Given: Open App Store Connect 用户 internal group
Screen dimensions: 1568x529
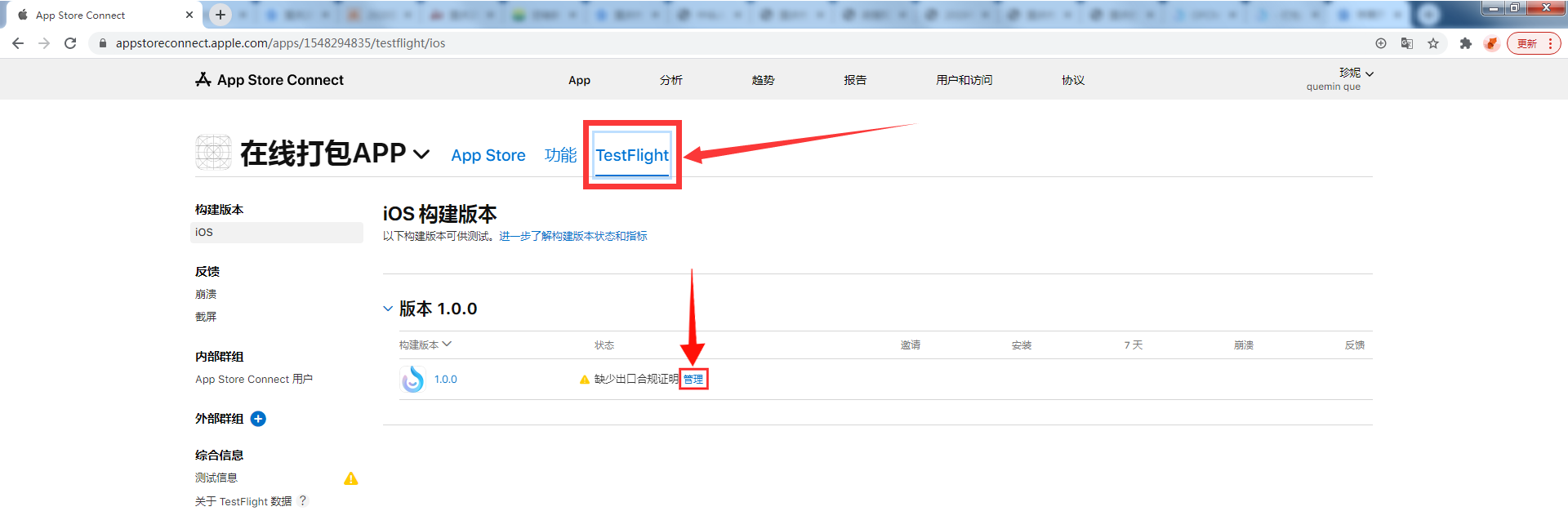Looking at the screenshot, I should (x=254, y=380).
